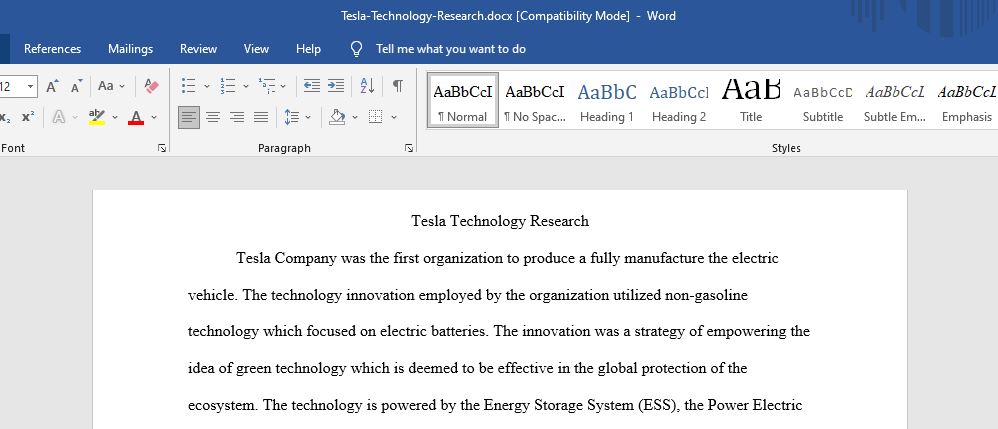Viewport: 998px width, 429px height.
Task: Toggle align left
Action: pyautogui.click(x=188, y=117)
